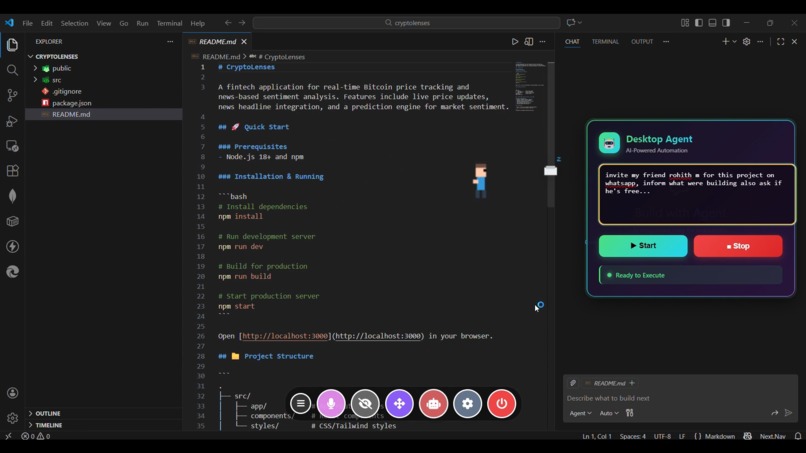Open chat panel settings gear
The height and width of the screenshot is (453, 806).
click(x=746, y=42)
